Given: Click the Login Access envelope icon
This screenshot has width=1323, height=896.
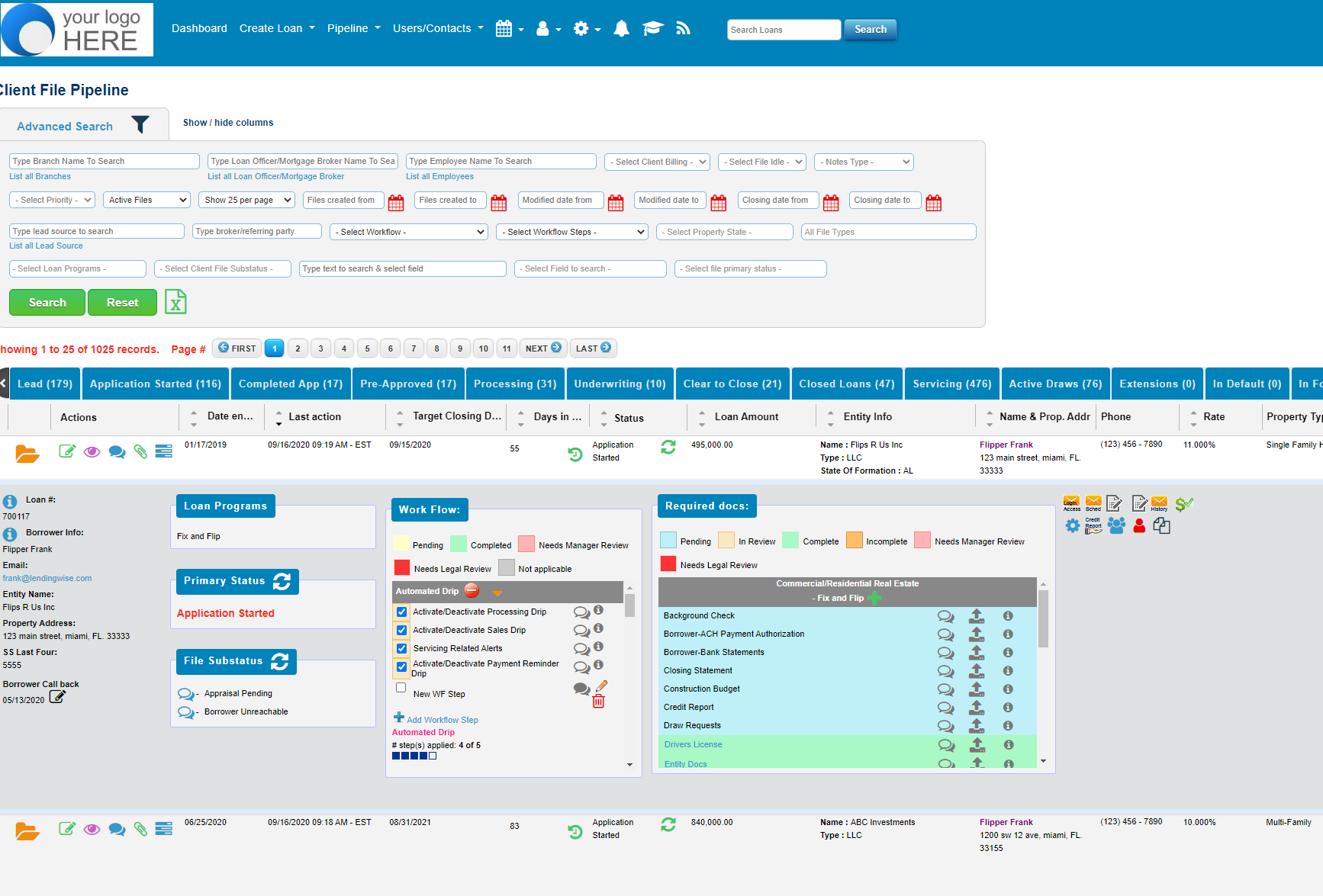Looking at the screenshot, I should click(x=1071, y=503).
